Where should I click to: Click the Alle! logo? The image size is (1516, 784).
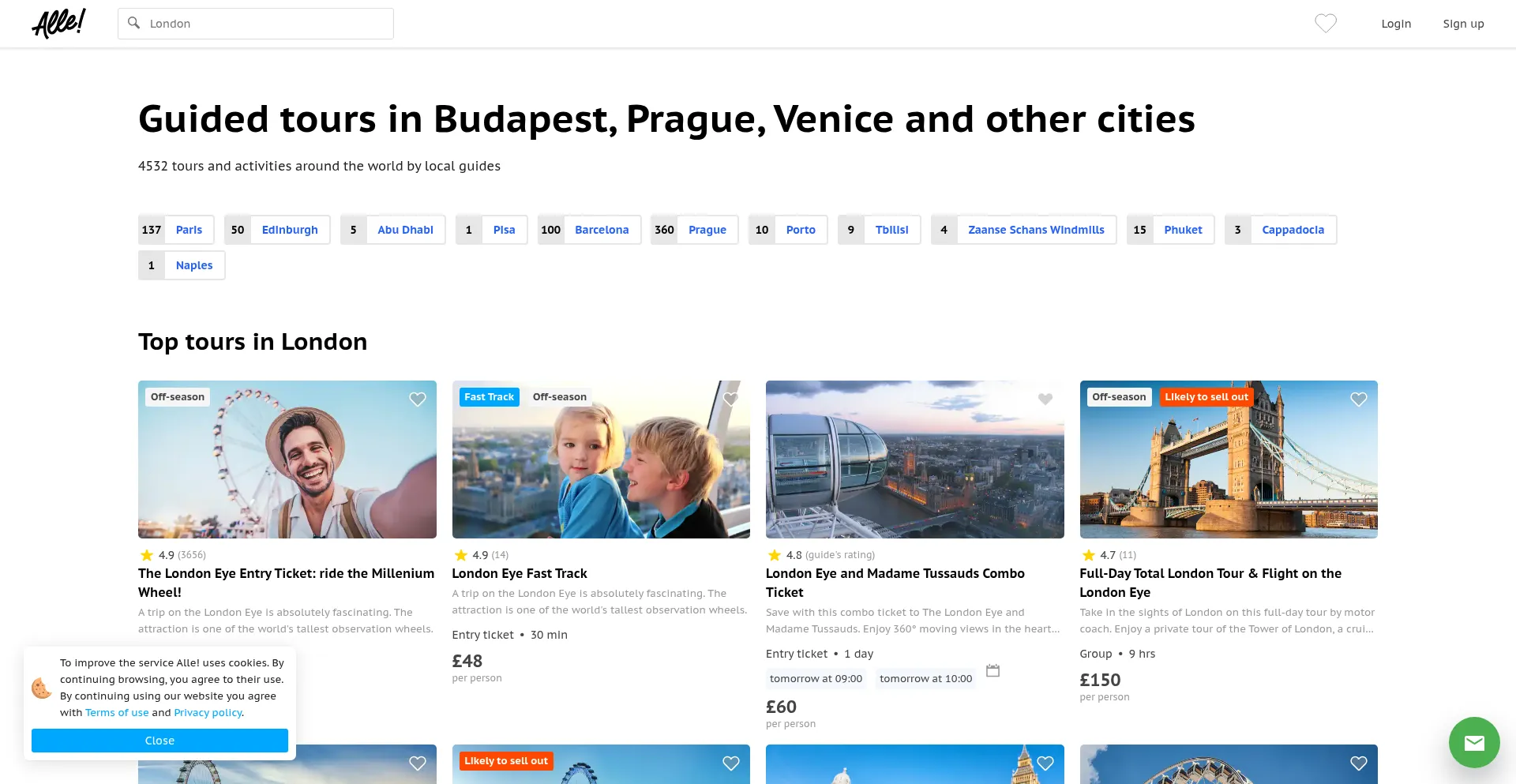pyautogui.click(x=59, y=23)
